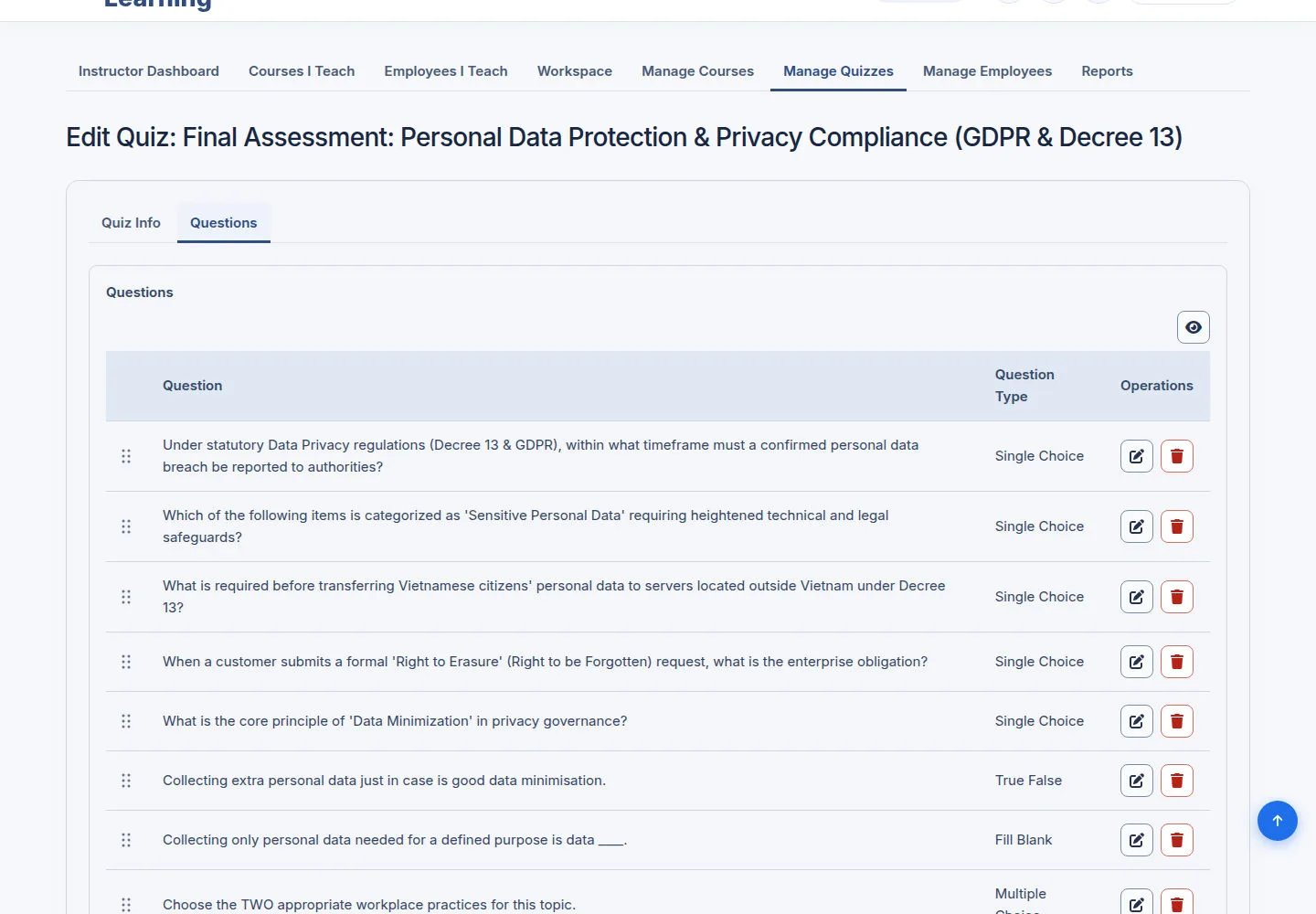Image resolution: width=1316 pixels, height=914 pixels.
Task: Select the Manage Quizzes tab
Action: point(838,71)
